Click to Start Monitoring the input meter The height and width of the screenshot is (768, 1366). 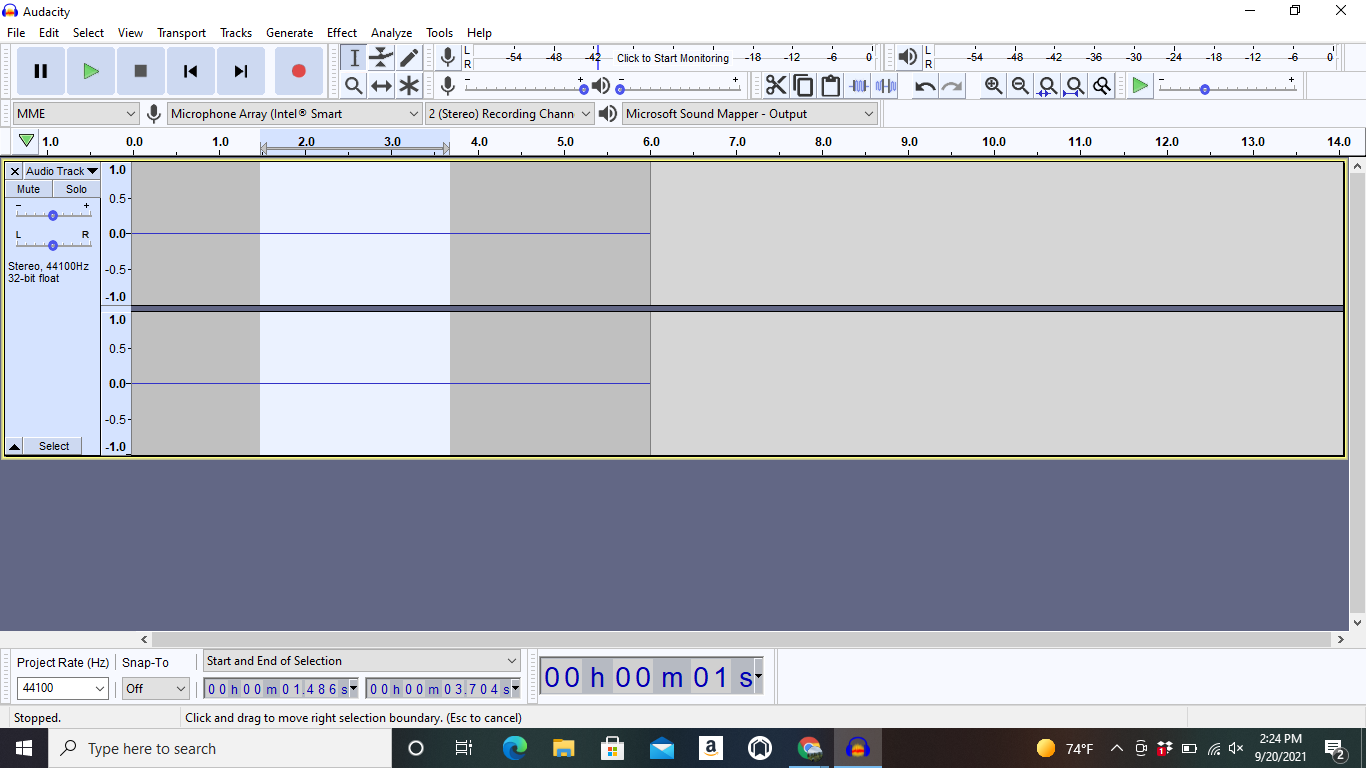pyautogui.click(x=671, y=57)
